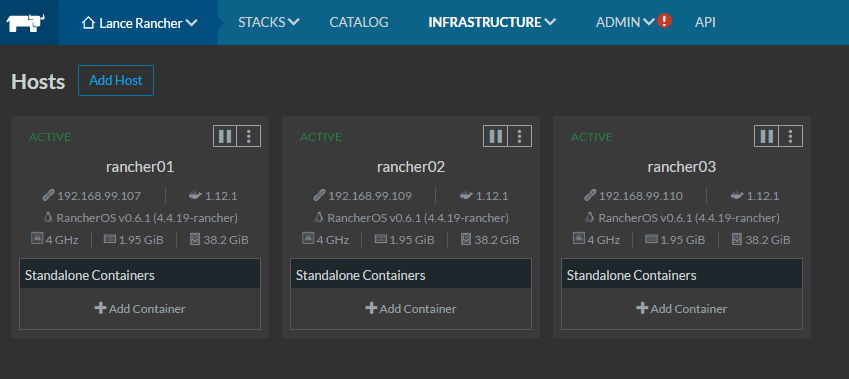Open the CATALOG tab
Screen dimensions: 849x379
[359, 22]
